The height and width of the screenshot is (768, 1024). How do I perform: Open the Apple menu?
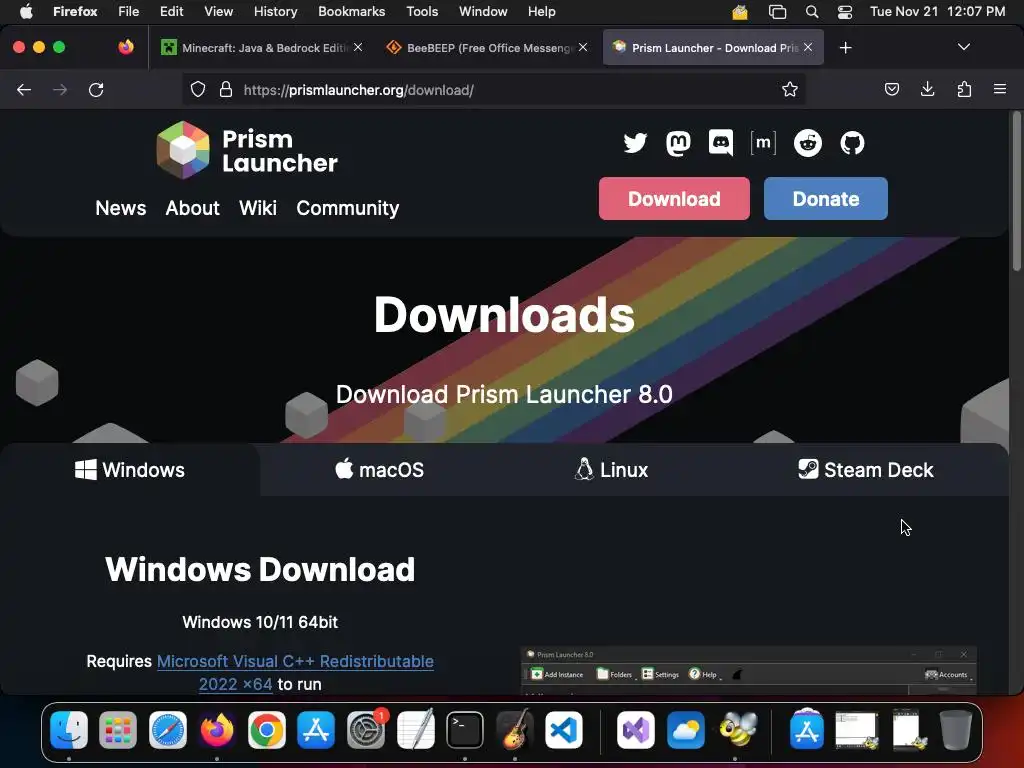(26, 12)
